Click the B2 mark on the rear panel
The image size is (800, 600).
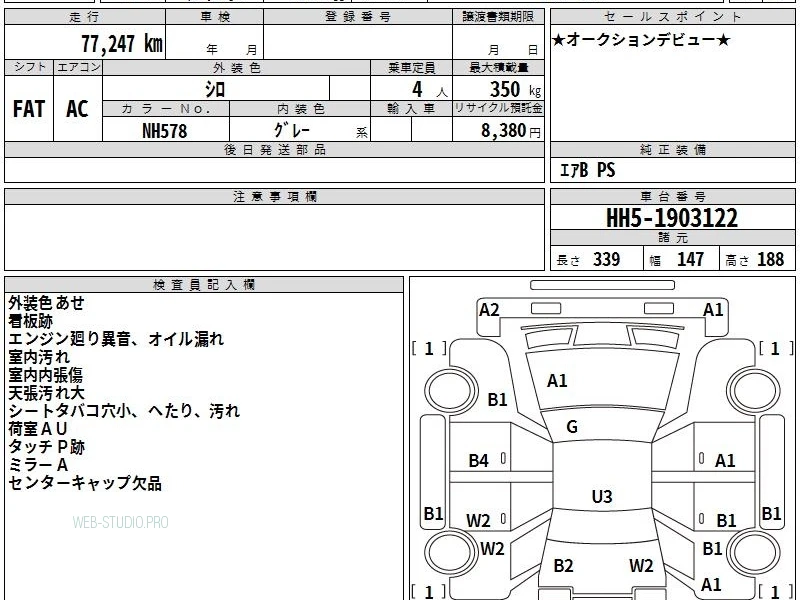pyautogui.click(x=563, y=565)
